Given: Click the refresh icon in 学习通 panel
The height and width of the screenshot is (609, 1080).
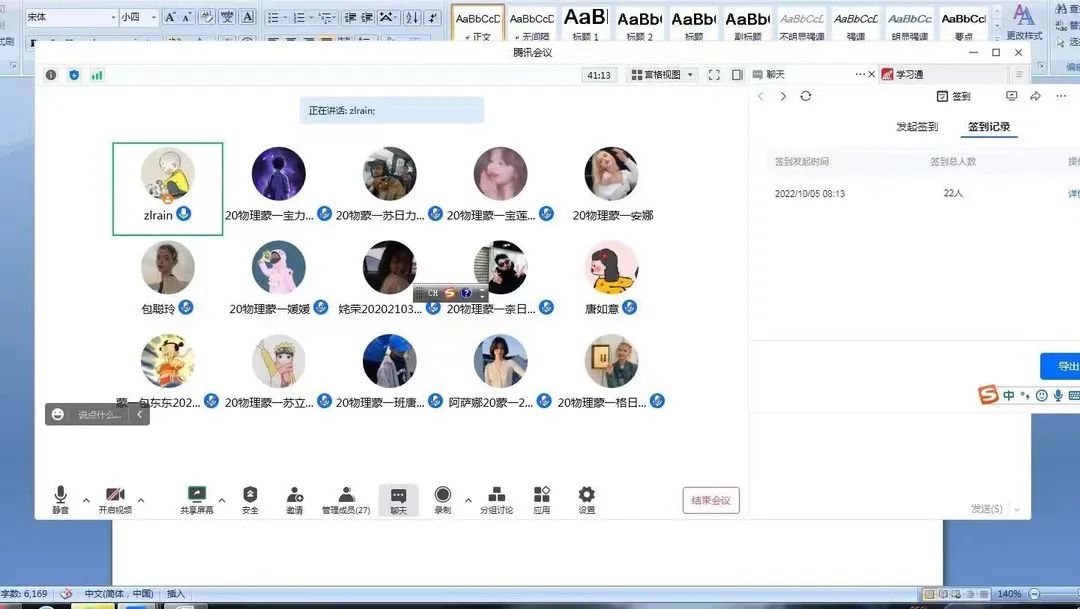Looking at the screenshot, I should [x=806, y=96].
